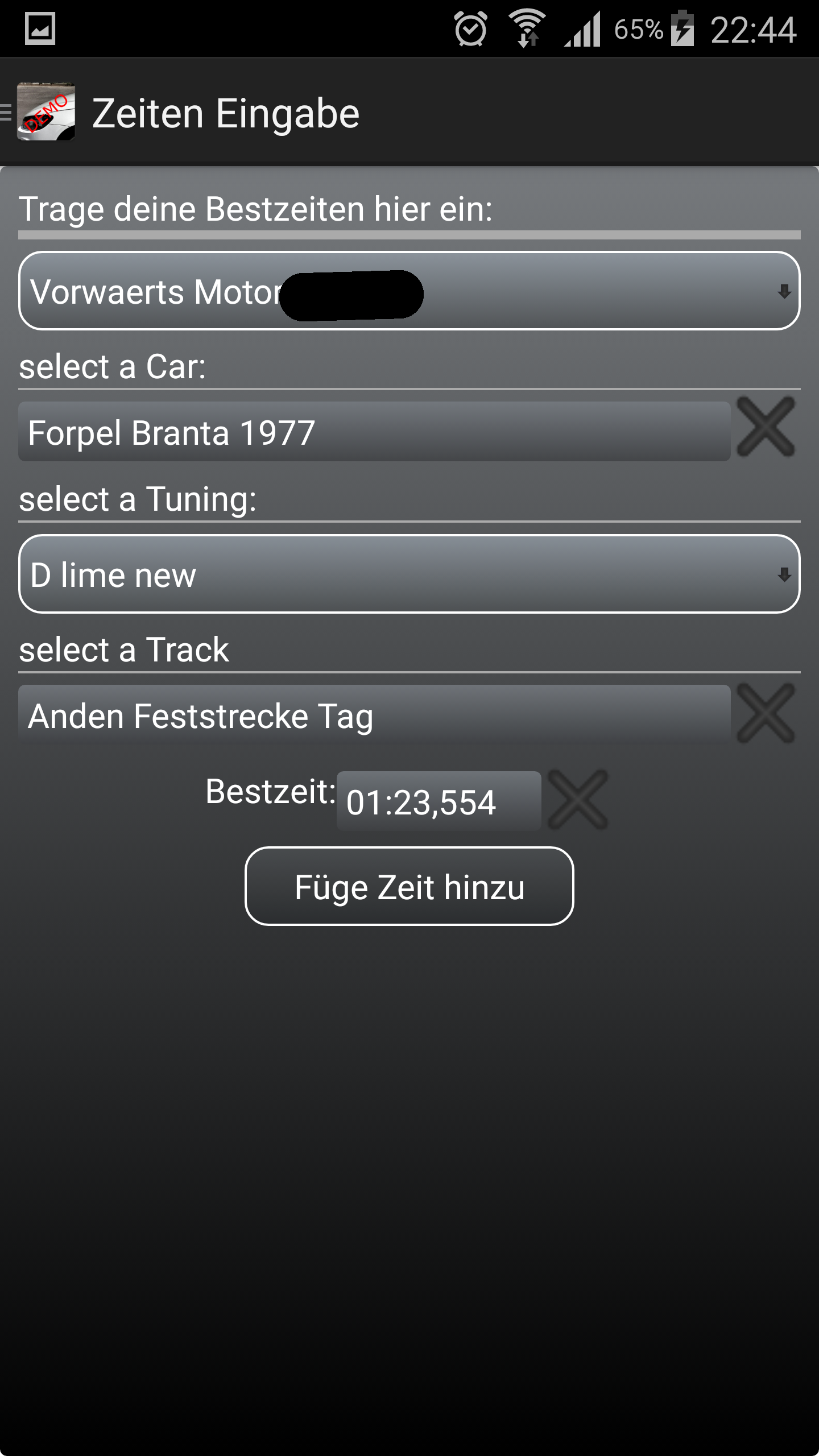This screenshot has width=819, height=1456.
Task: Edit the Forpel Branta 1977 car field
Action: coord(374,432)
